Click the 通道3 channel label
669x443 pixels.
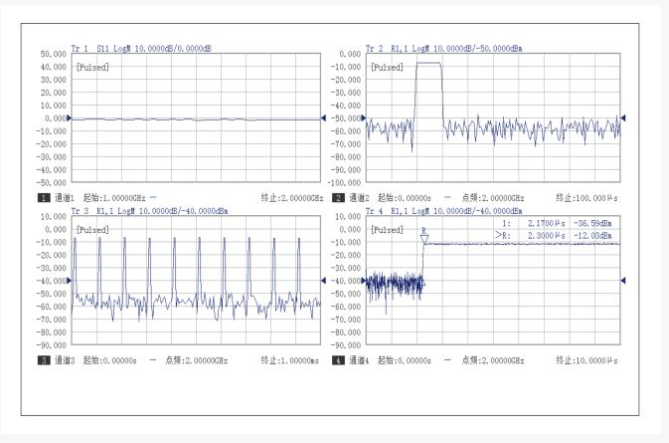(x=64, y=361)
